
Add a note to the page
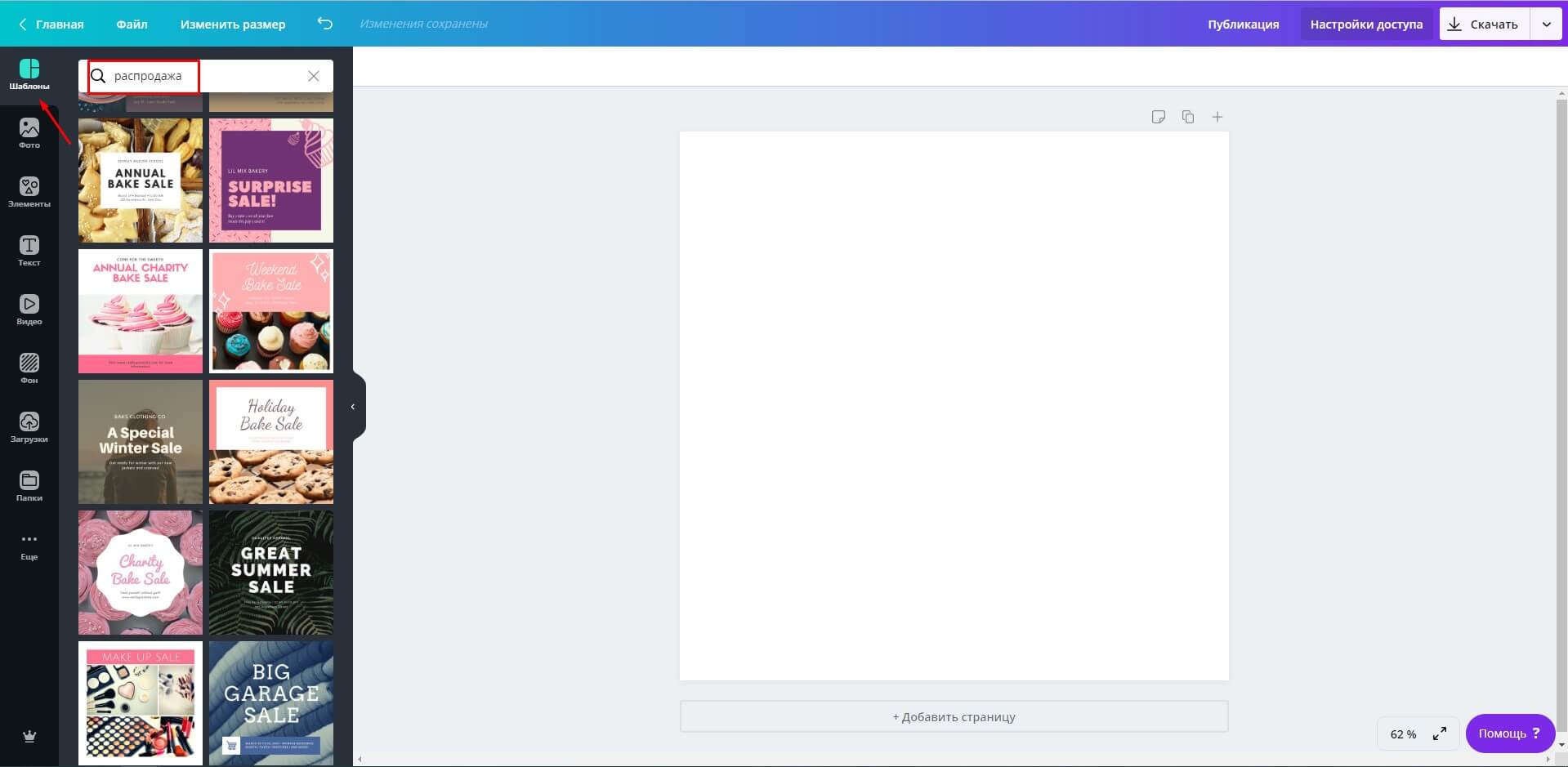tap(1158, 117)
